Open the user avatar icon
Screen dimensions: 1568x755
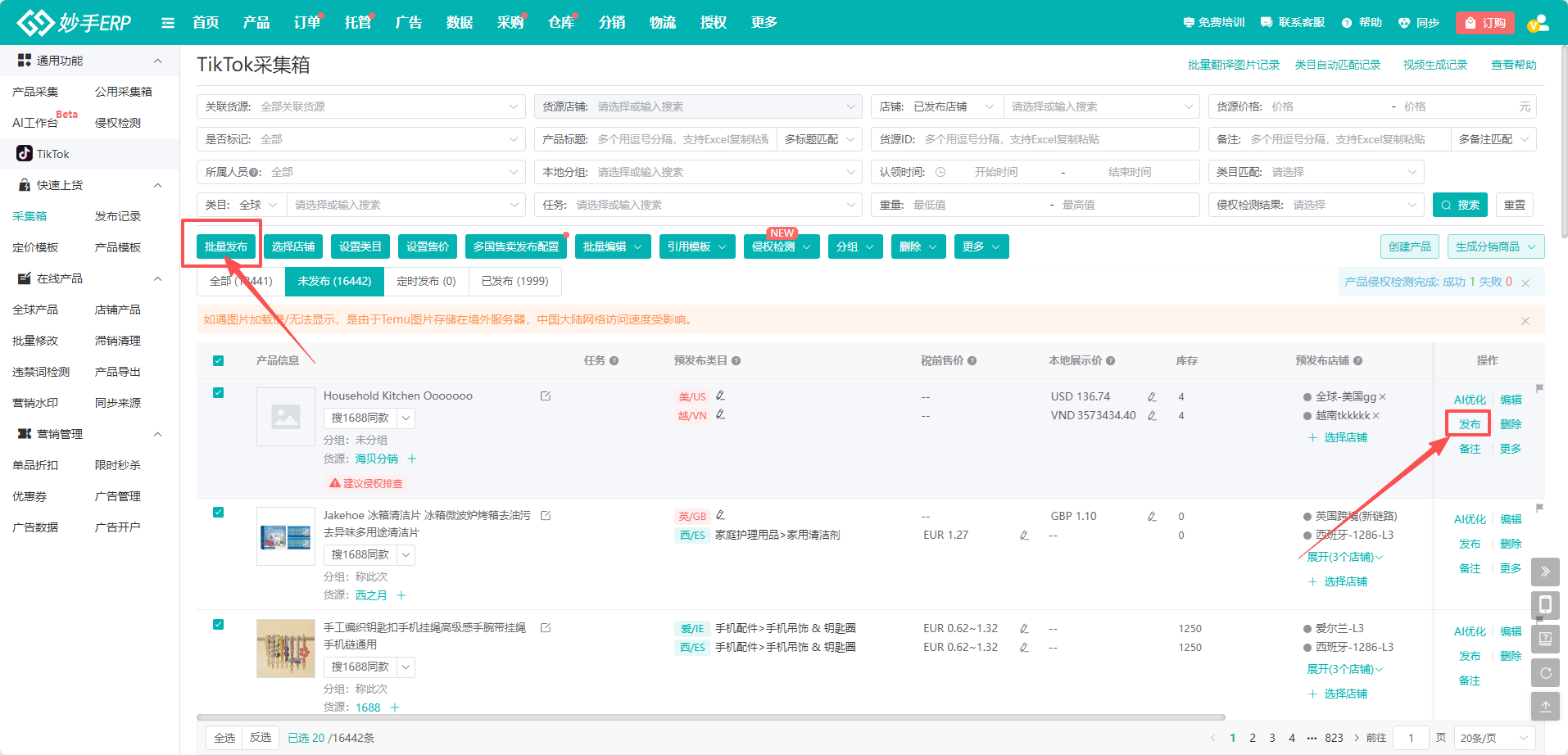pos(1538,23)
